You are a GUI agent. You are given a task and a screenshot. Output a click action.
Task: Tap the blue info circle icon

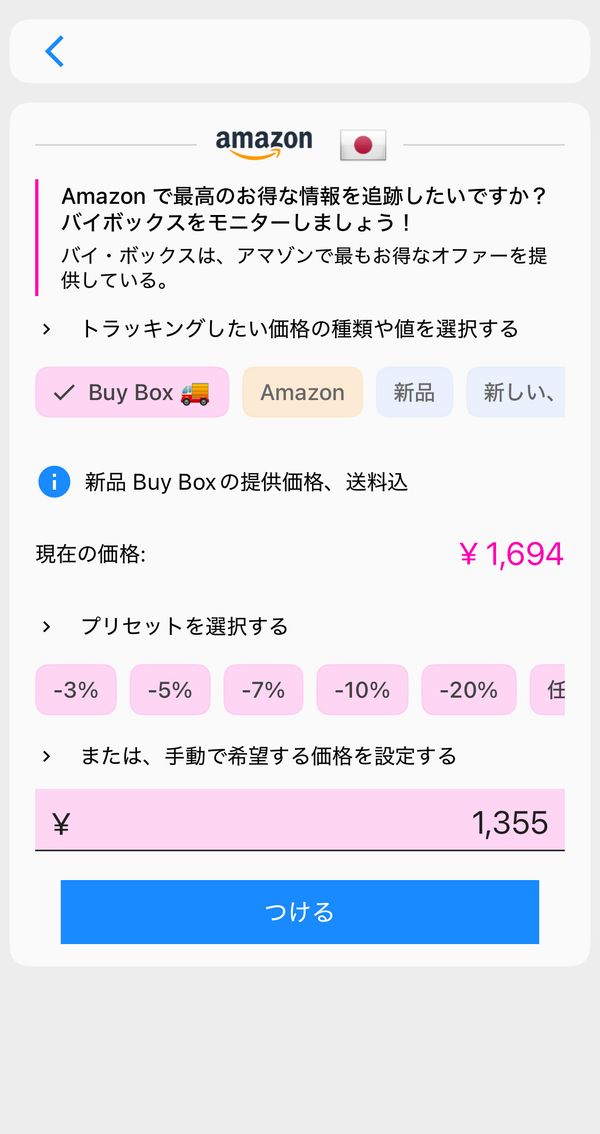click(54, 482)
